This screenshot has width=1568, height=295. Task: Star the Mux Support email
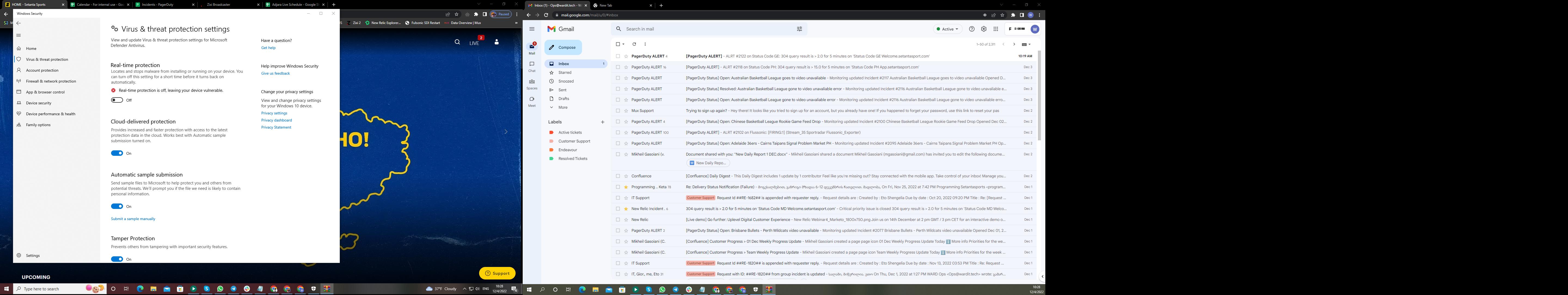tap(626, 111)
